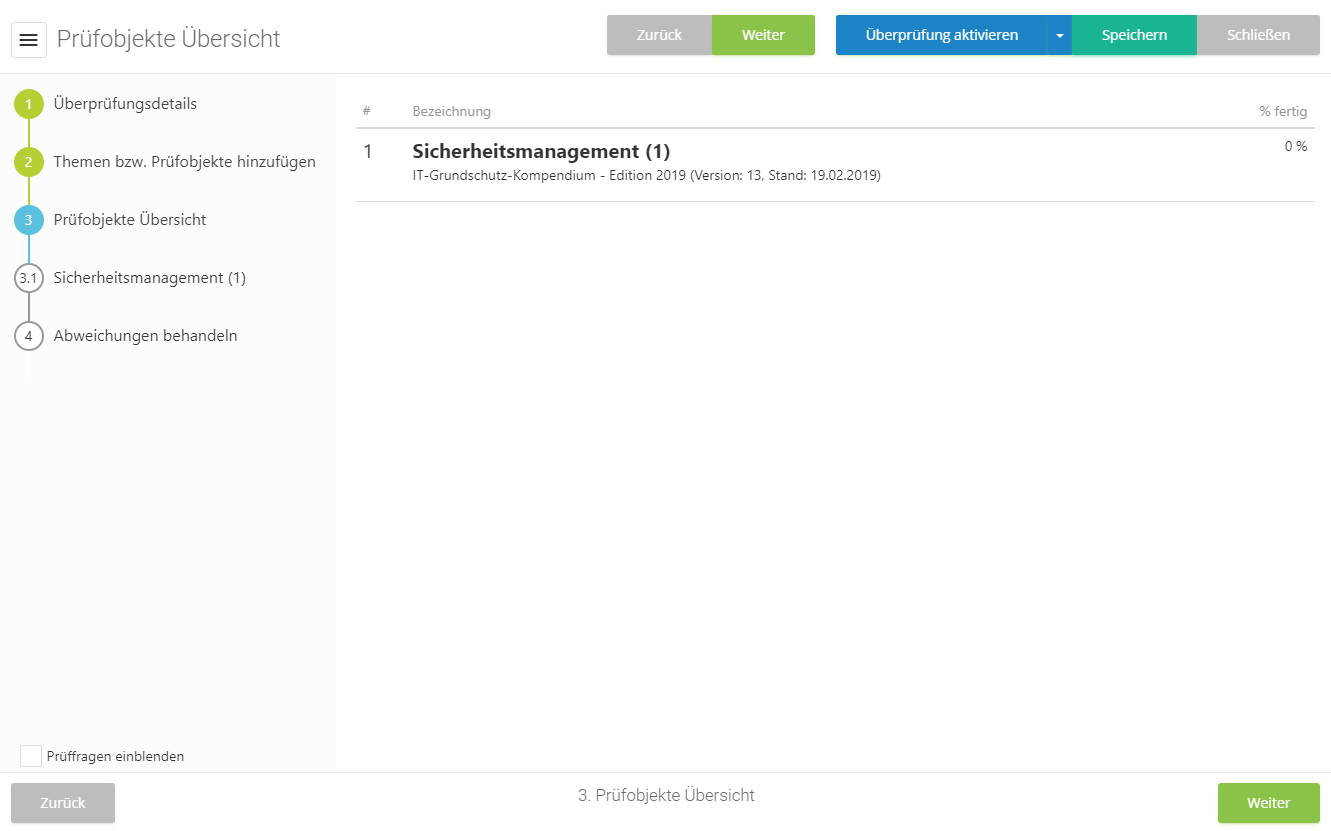Open the Sicherheitsmanagement (1) table row
Viewport: 1331px width, 831px height.
click(541, 152)
